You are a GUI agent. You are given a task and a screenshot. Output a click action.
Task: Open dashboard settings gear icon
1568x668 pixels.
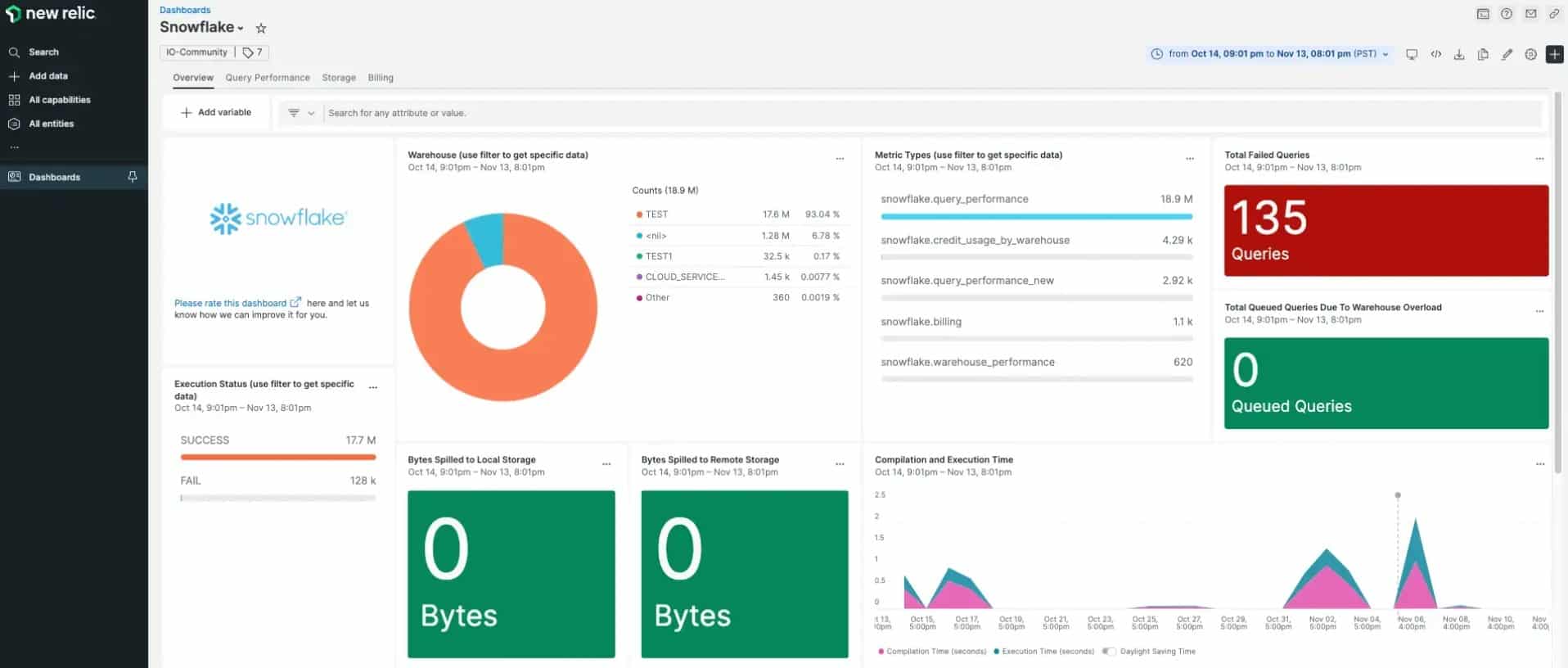[1530, 54]
